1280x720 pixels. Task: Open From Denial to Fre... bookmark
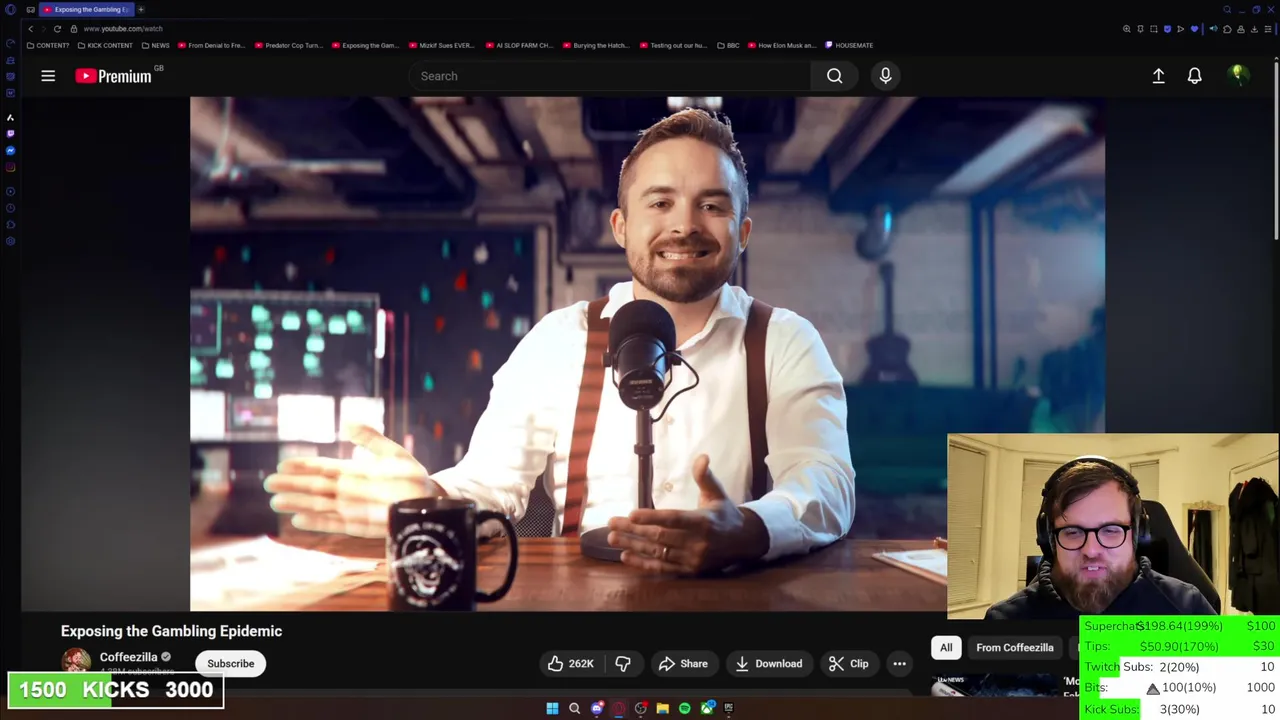pyautogui.click(x=211, y=45)
